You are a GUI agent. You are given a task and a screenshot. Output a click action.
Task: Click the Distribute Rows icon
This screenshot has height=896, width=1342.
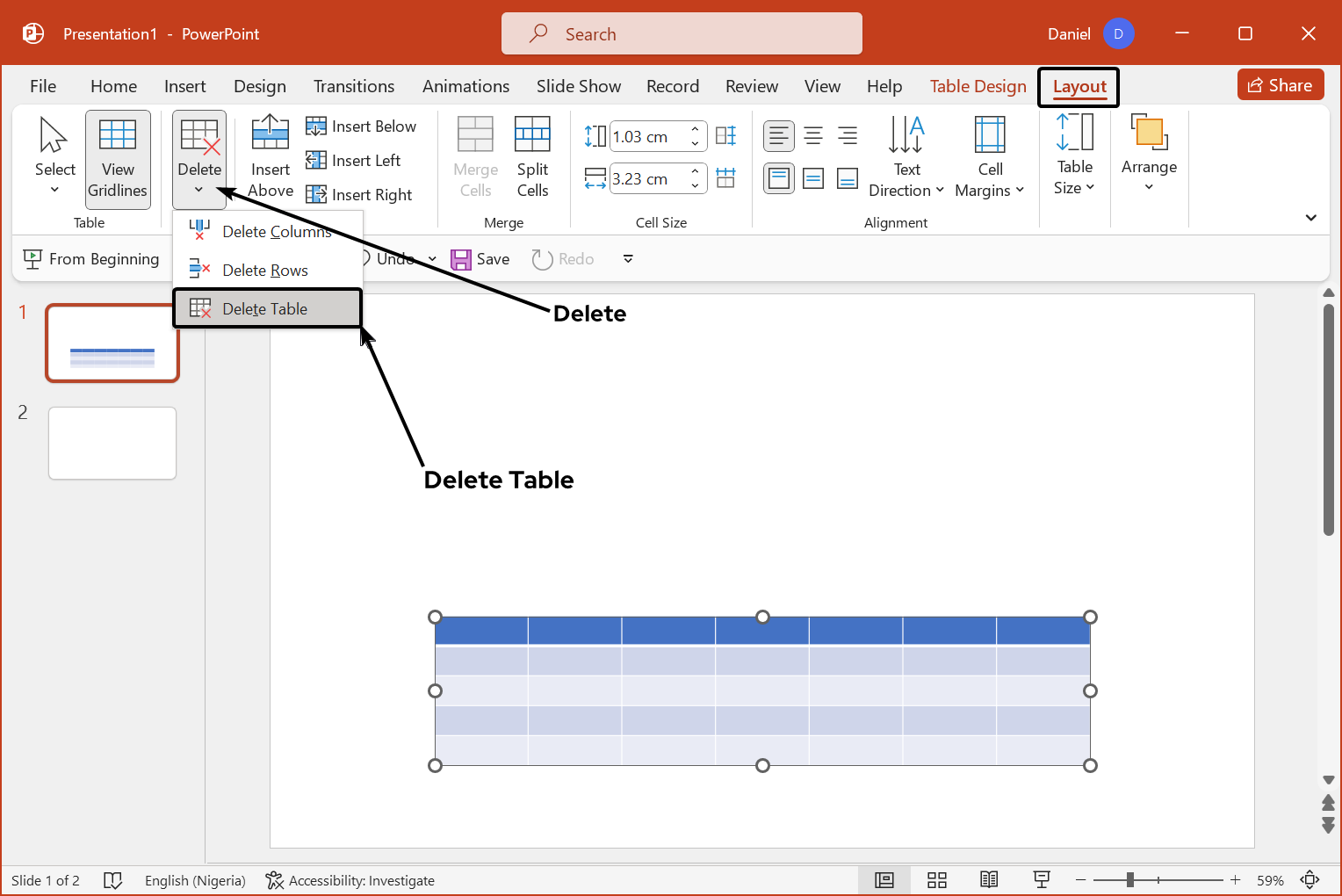[725, 136]
